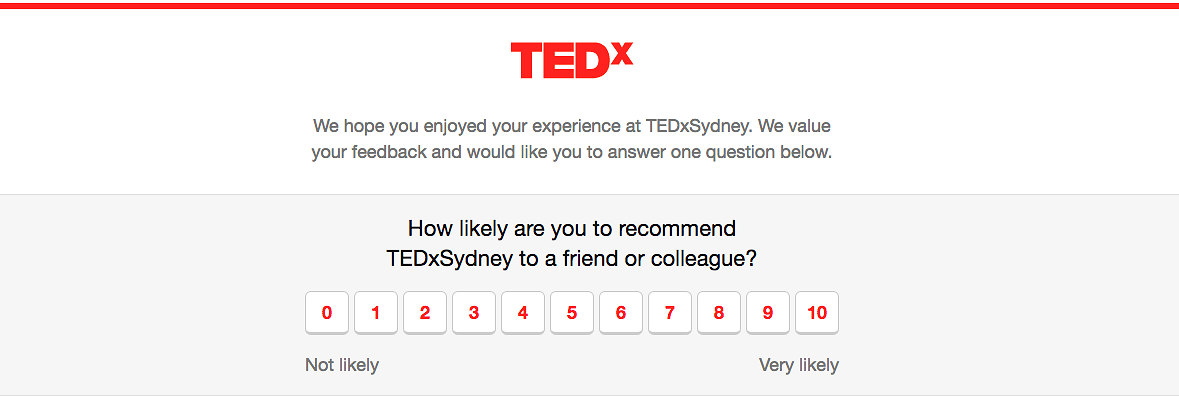
Task: Click the bold red TED letters
Action: 559,61
